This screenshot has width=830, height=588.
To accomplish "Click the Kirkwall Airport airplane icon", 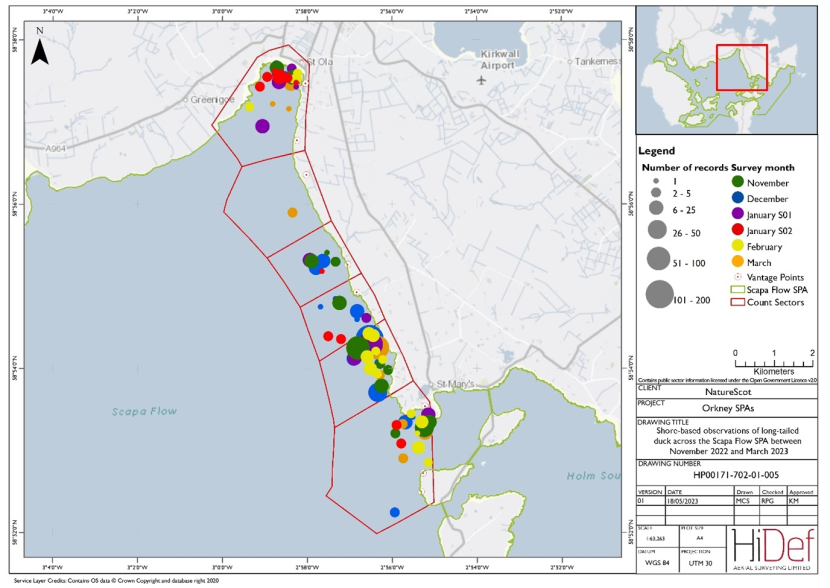I will click(481, 80).
